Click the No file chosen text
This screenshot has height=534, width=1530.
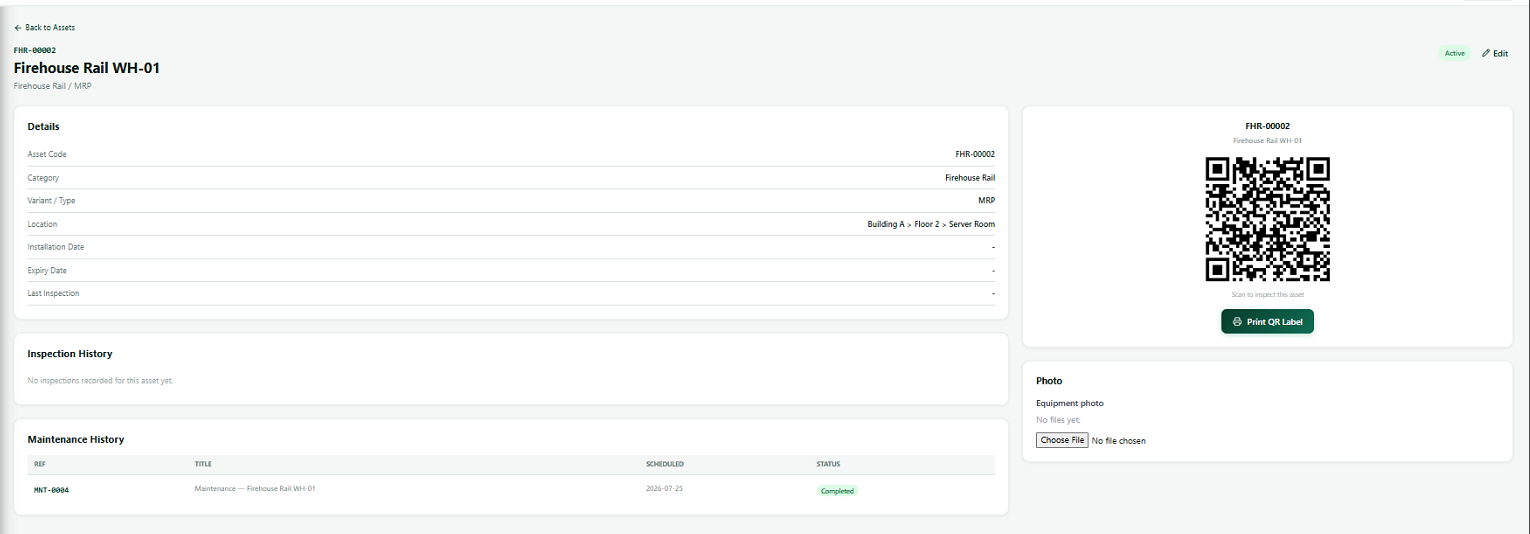pos(1119,441)
